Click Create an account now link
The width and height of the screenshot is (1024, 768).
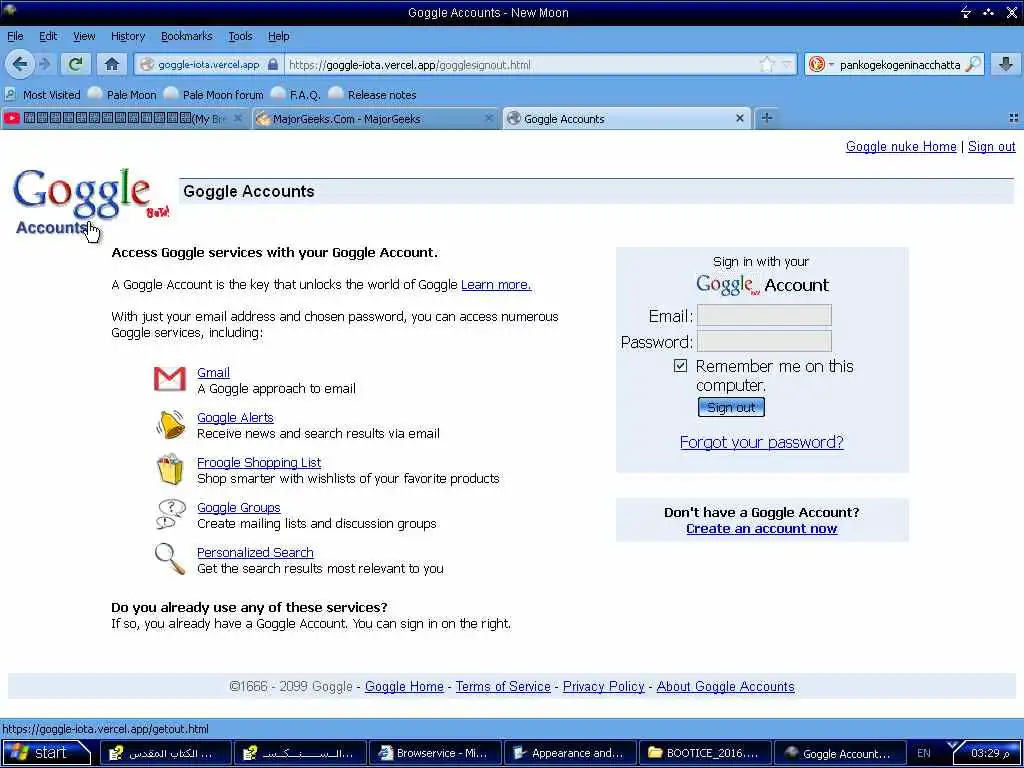[761, 529]
